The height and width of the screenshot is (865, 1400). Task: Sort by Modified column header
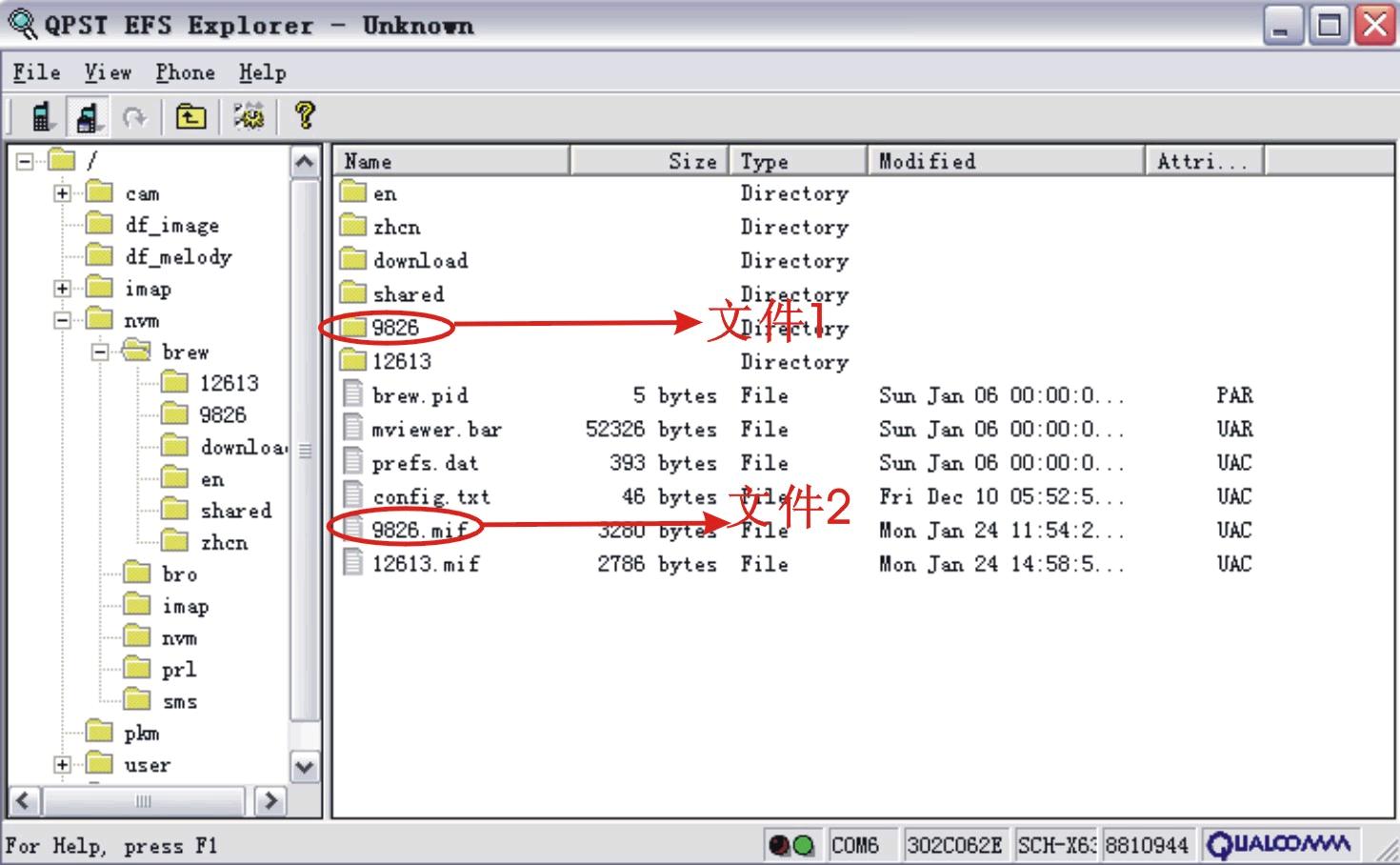click(x=1006, y=161)
